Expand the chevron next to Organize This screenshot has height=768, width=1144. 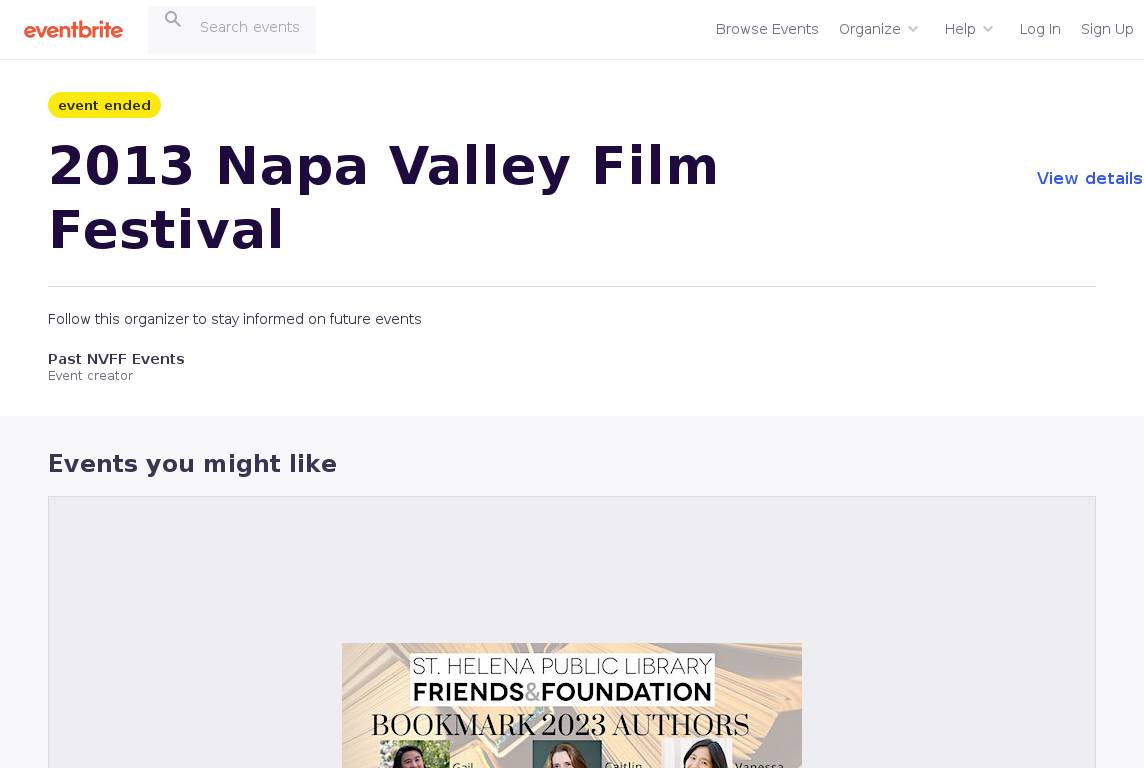point(913,29)
